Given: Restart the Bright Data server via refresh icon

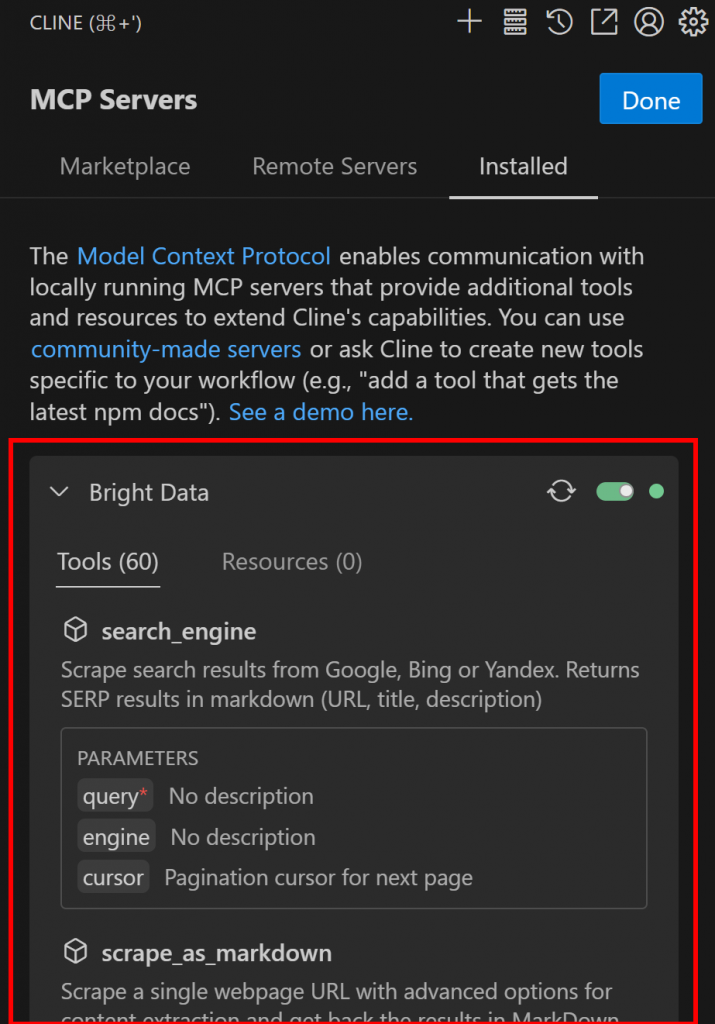Looking at the screenshot, I should point(561,491).
